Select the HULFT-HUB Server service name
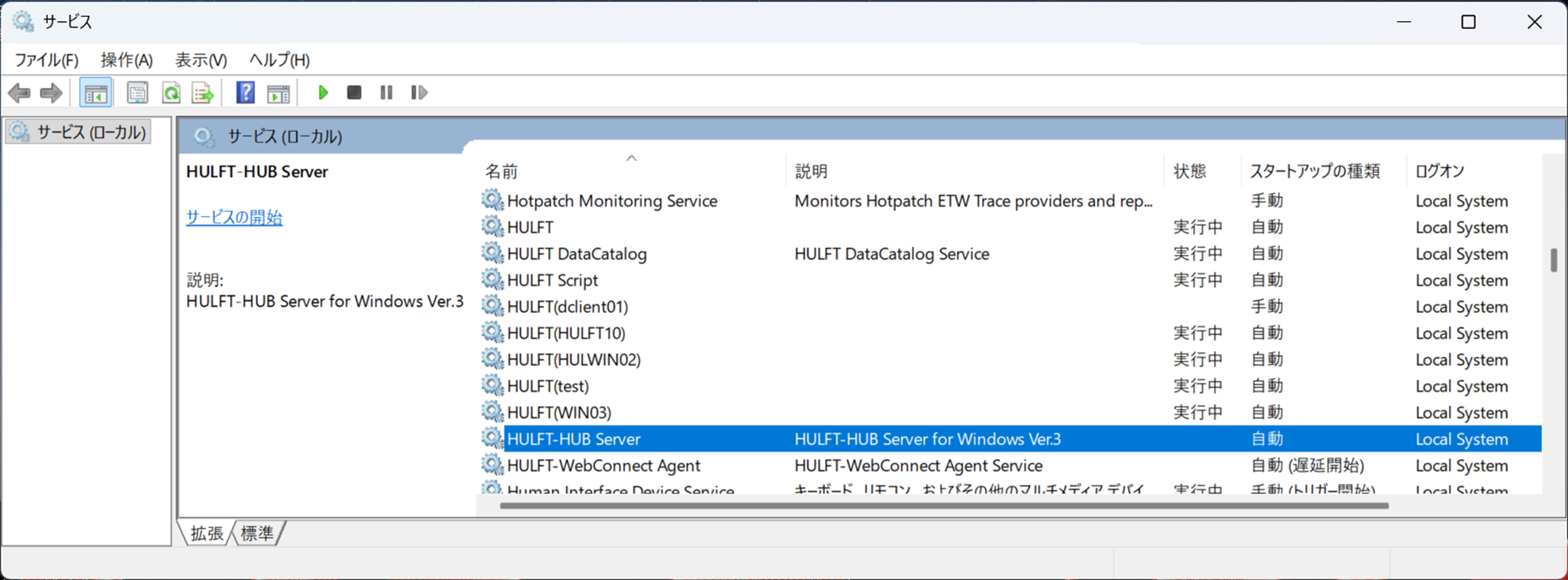The height and width of the screenshot is (580, 1568). tap(574, 439)
